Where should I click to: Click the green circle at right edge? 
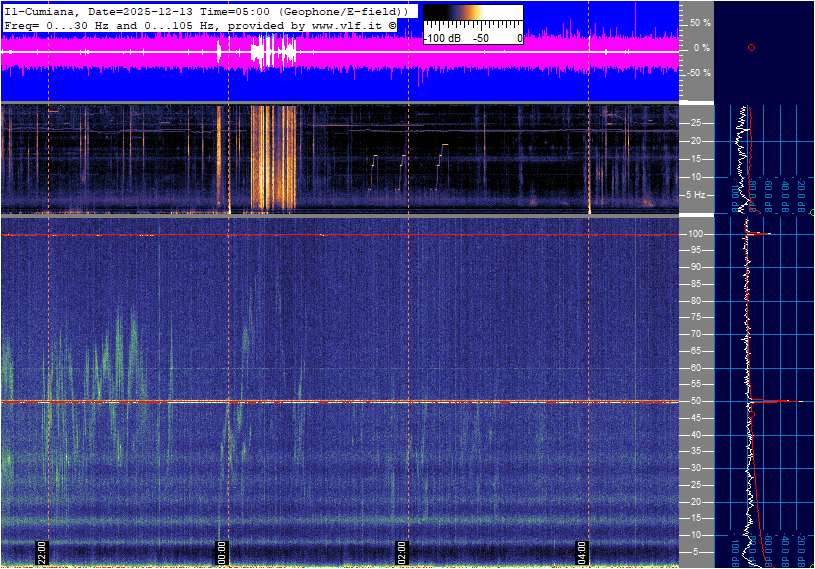tap(811, 213)
